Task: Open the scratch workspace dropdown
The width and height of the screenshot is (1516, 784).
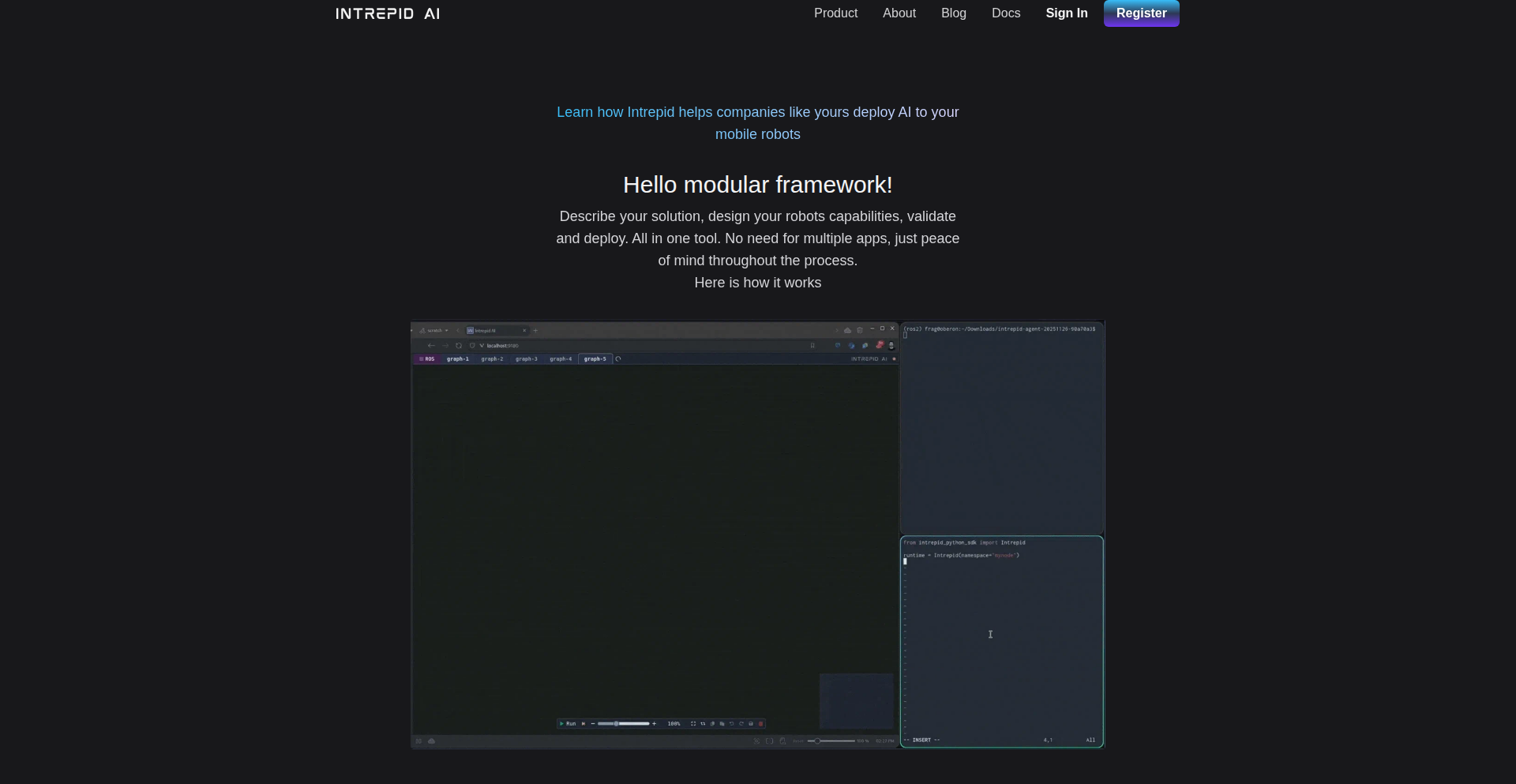Action: coord(435,331)
